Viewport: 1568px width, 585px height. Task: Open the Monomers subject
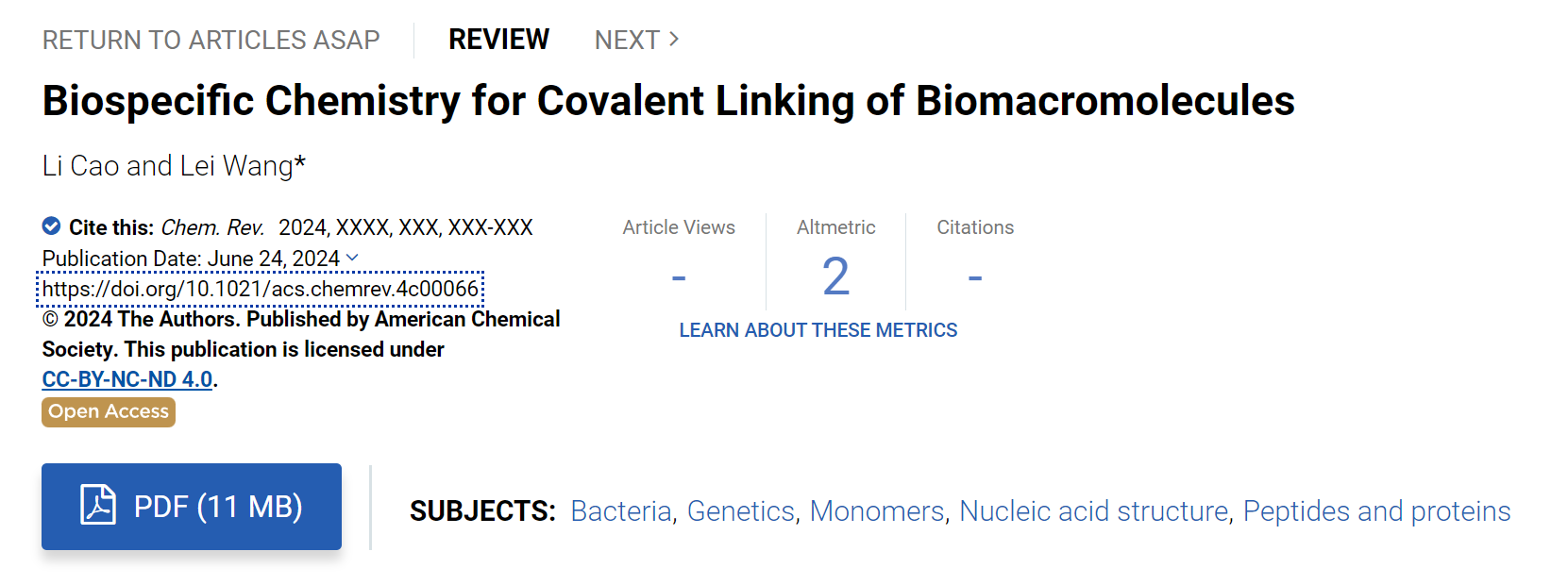pos(877,511)
